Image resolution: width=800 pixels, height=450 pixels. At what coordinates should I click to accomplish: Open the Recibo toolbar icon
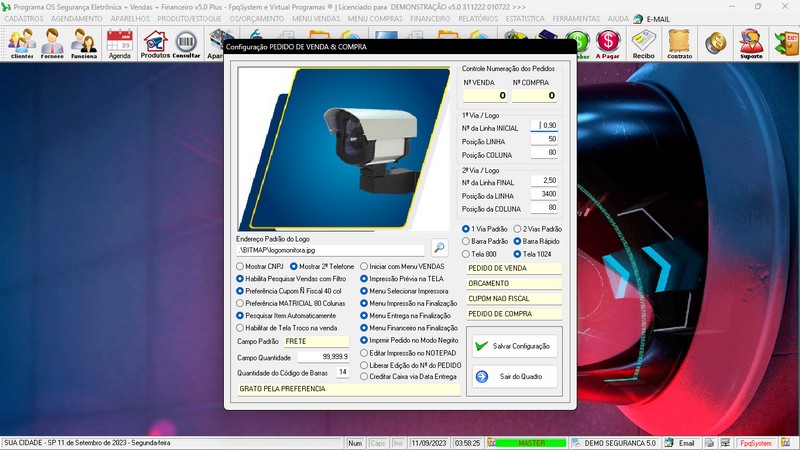(643, 44)
